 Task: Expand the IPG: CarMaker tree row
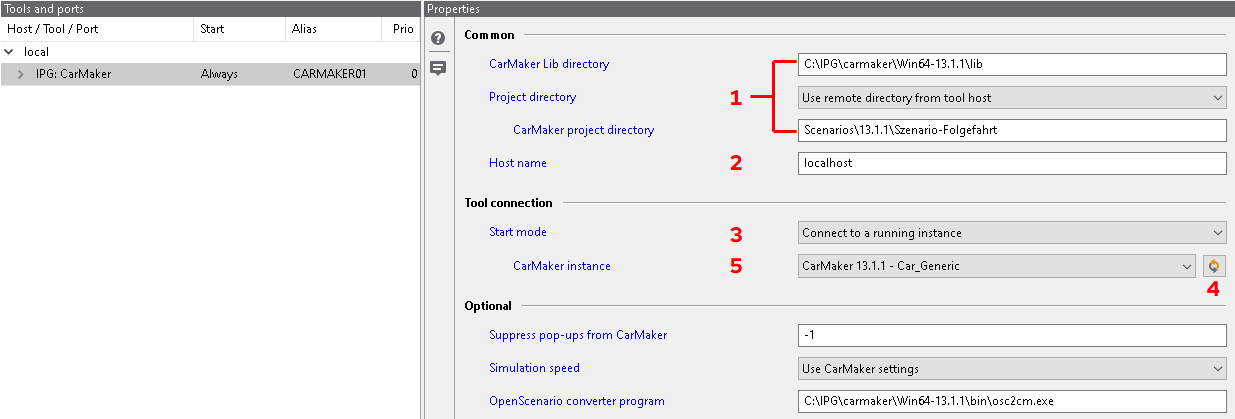[22, 74]
